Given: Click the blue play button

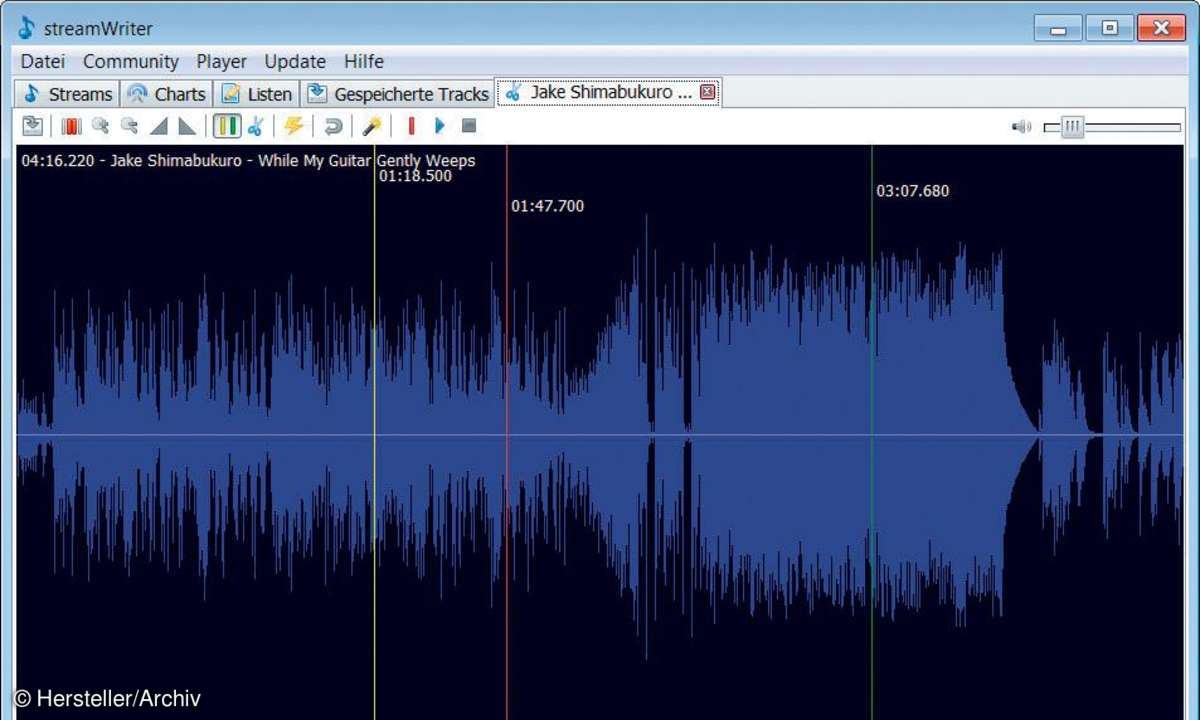Looking at the screenshot, I should click(x=439, y=126).
